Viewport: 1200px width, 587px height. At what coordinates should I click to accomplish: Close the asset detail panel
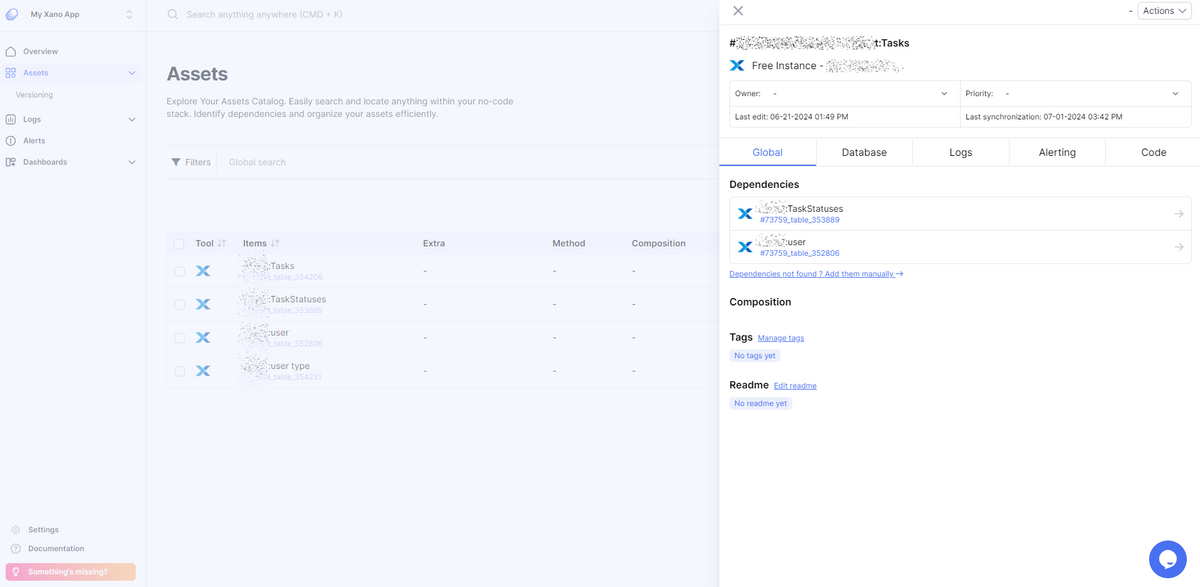[738, 11]
